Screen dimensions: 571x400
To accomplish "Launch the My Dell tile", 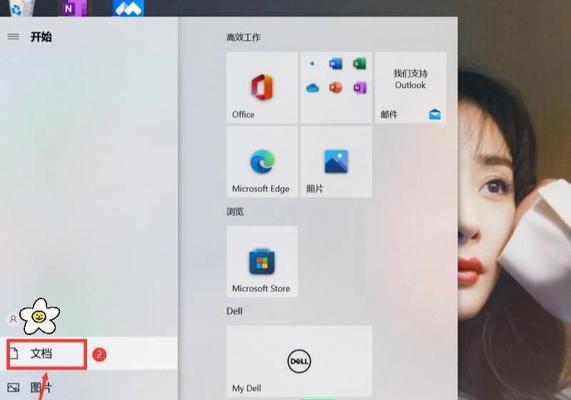I will 299,361.
